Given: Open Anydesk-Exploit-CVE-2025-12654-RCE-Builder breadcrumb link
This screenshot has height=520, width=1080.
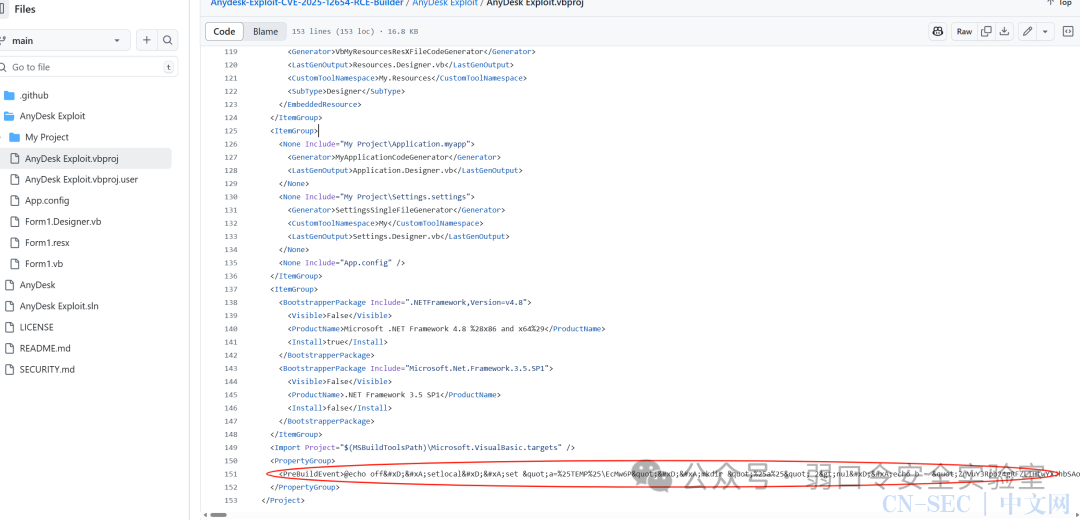Looking at the screenshot, I should tap(308, 3).
